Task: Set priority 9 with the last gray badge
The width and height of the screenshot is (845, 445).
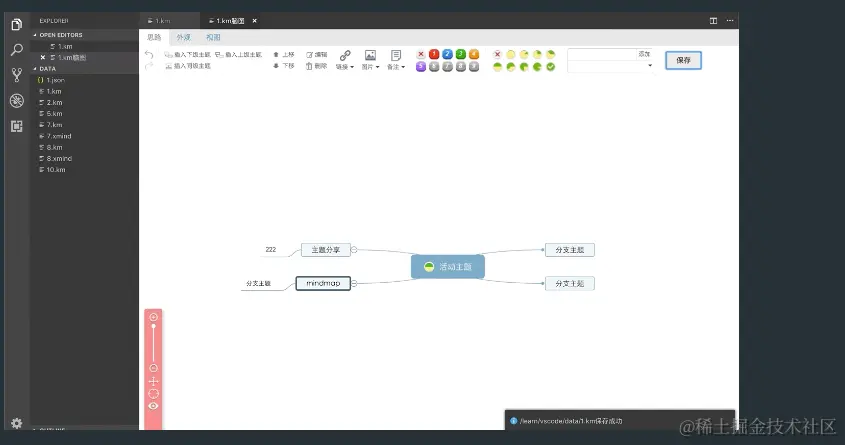Action: [x=474, y=67]
